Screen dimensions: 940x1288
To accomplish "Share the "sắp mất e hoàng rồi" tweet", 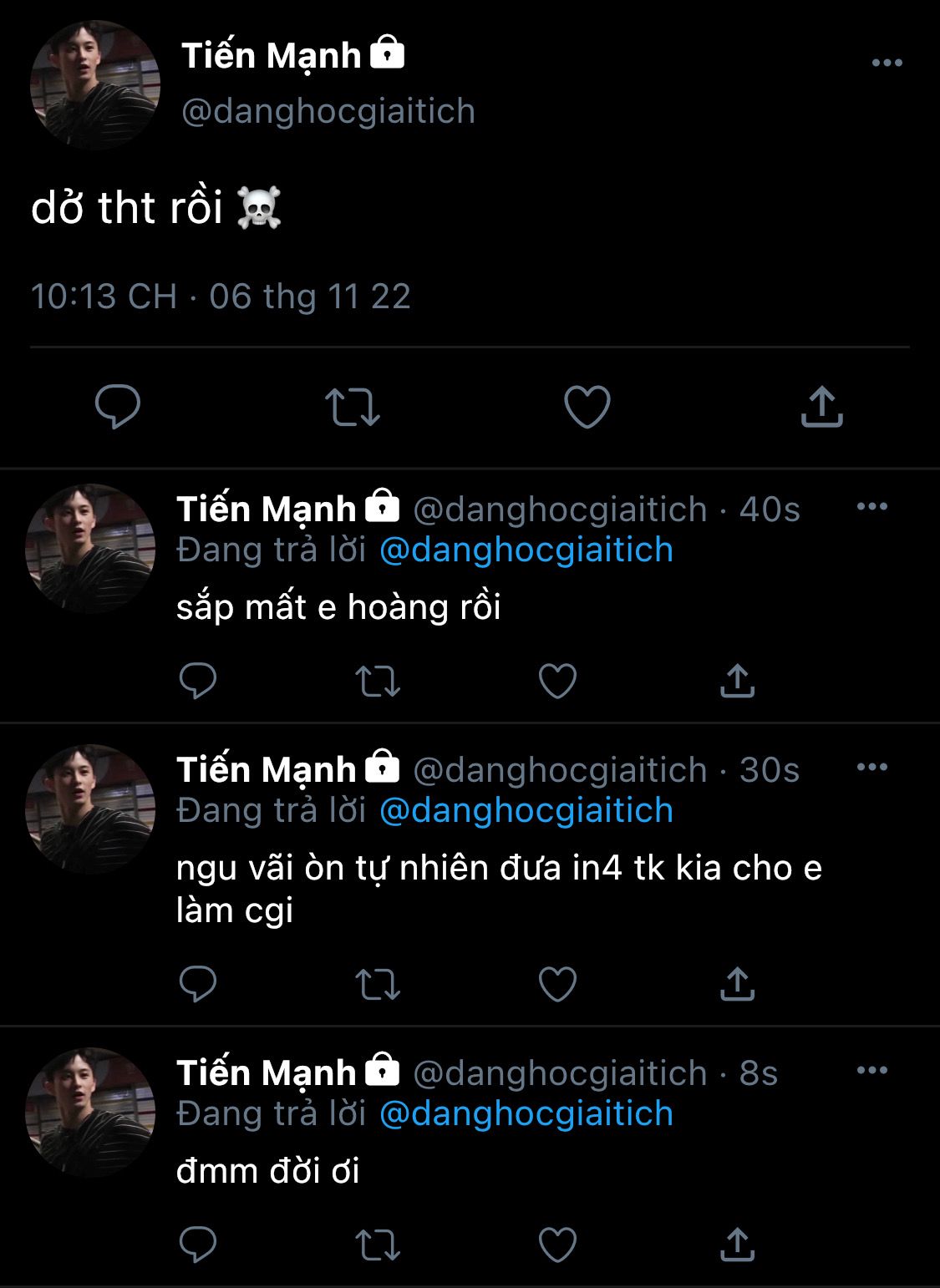I will pos(737,681).
